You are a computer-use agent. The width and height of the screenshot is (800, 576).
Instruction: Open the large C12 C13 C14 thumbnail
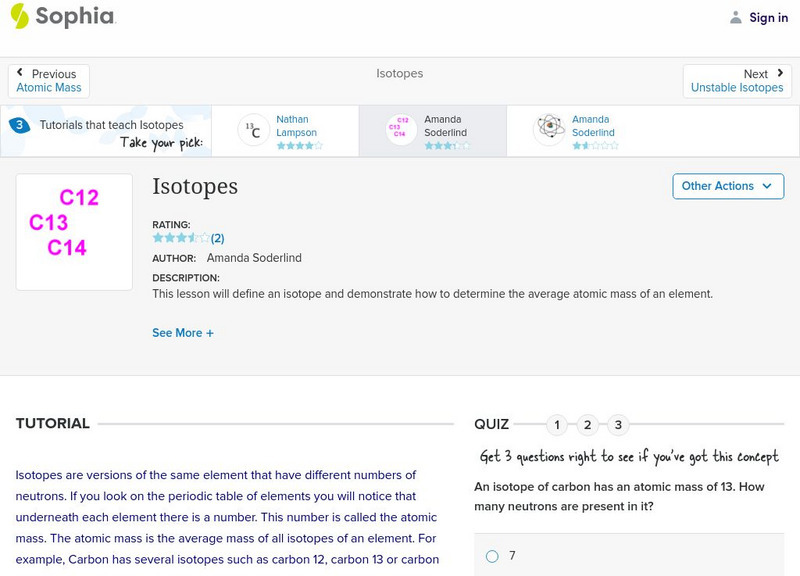click(74, 232)
